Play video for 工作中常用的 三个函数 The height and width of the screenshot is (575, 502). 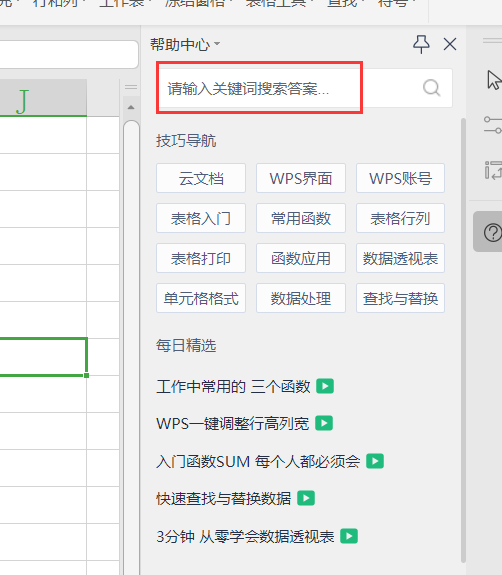tap(325, 386)
